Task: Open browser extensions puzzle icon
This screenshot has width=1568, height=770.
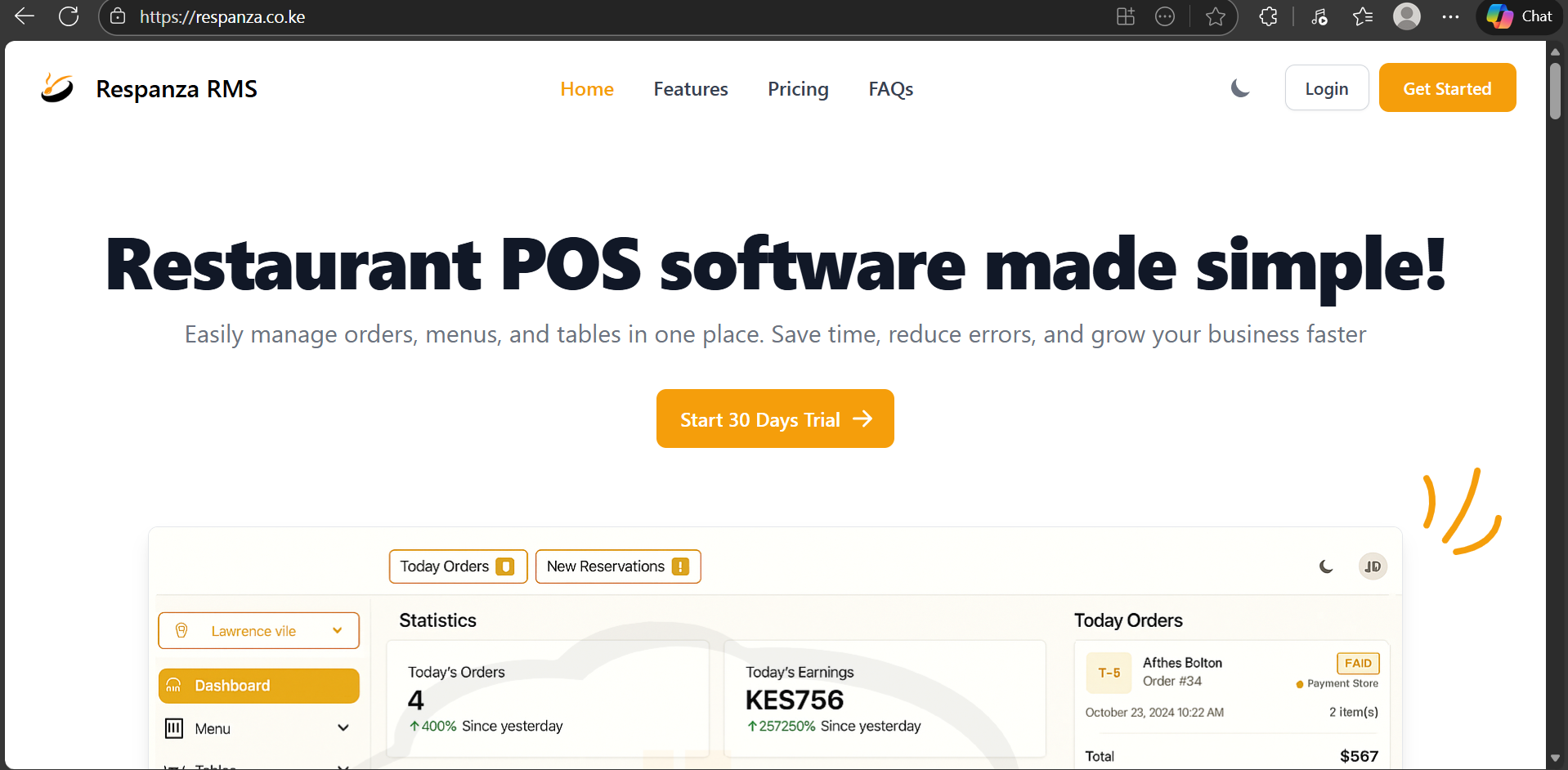Action: (1268, 16)
